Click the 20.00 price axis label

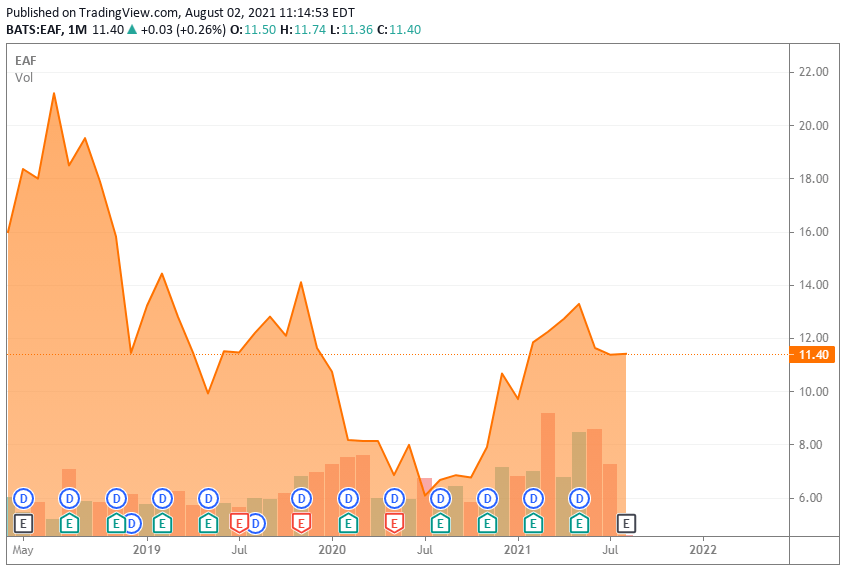click(813, 125)
